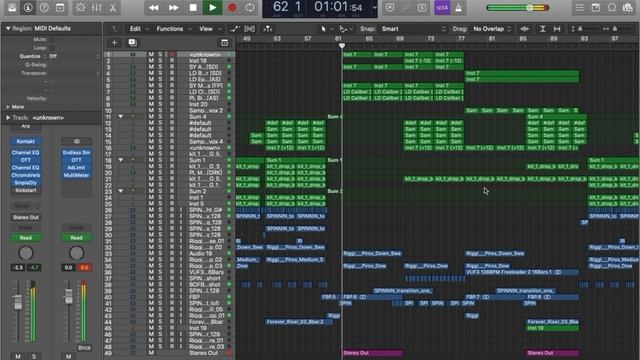Open the media Browsers

click(x=628, y=8)
